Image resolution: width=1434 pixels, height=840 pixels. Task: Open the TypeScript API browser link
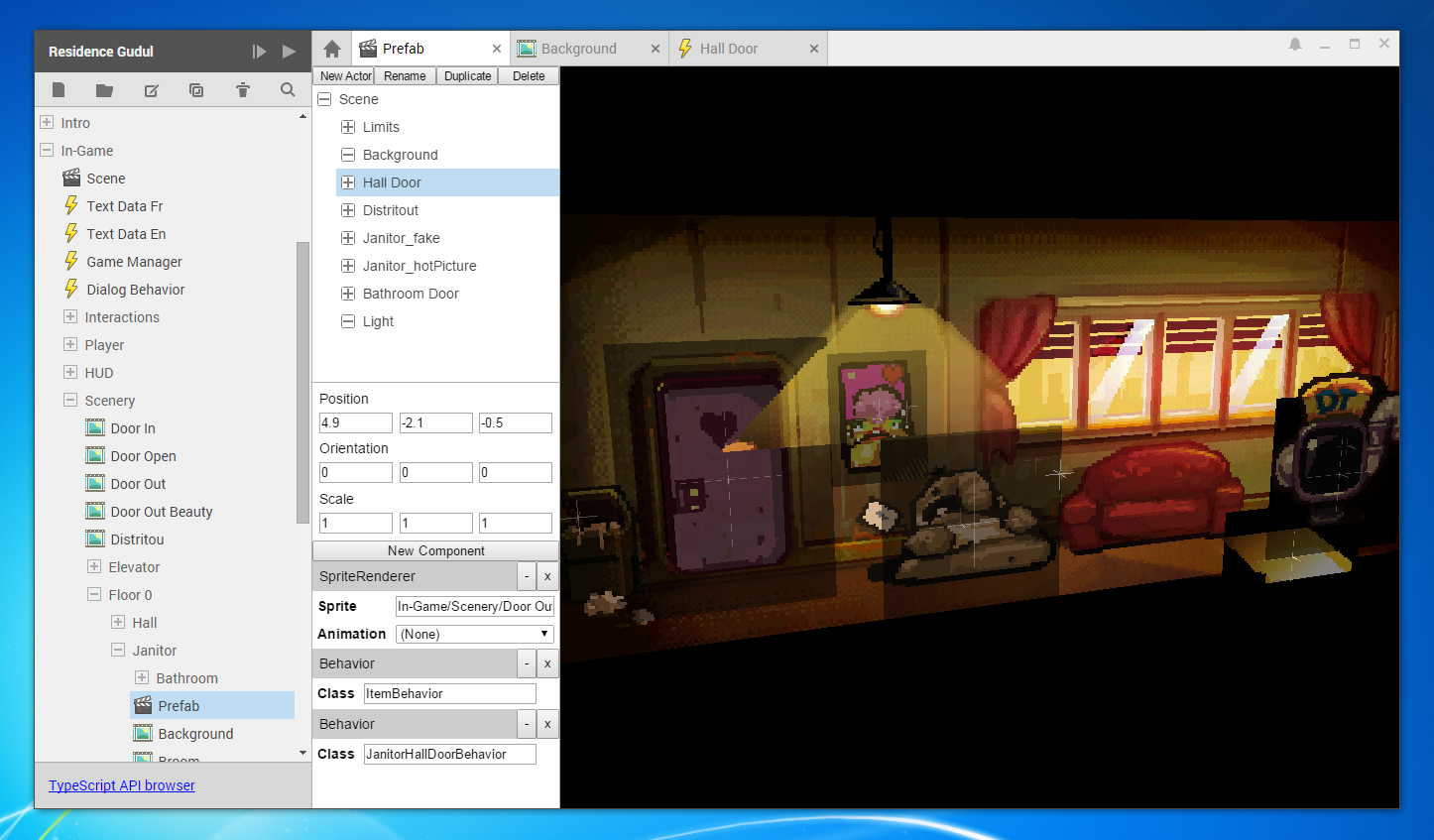point(122,785)
